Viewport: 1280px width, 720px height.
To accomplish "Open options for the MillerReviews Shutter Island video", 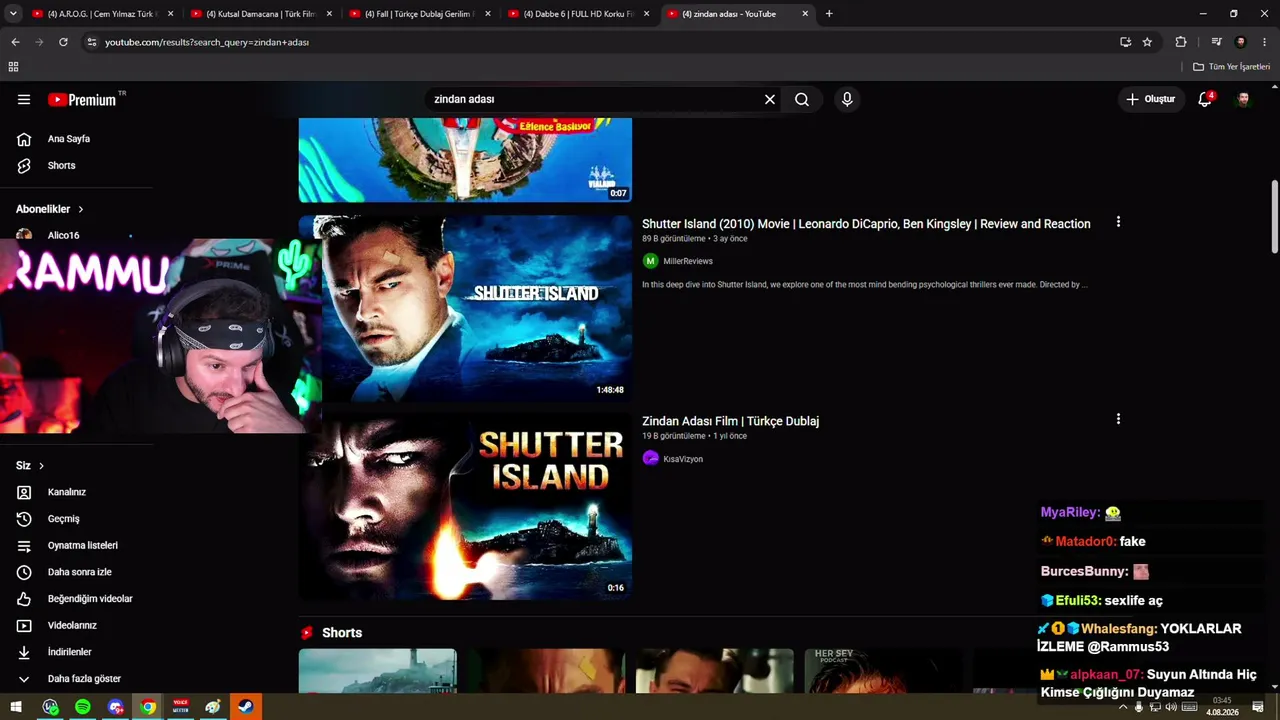I will [x=1118, y=222].
